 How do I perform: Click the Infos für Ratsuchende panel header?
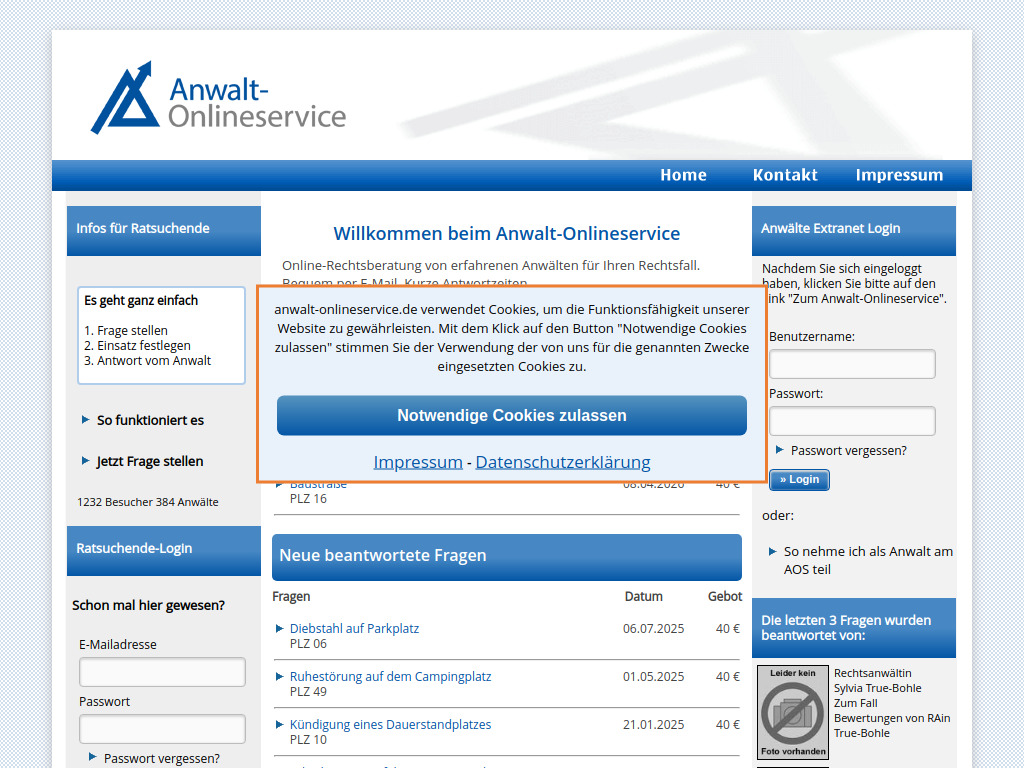[x=163, y=231]
